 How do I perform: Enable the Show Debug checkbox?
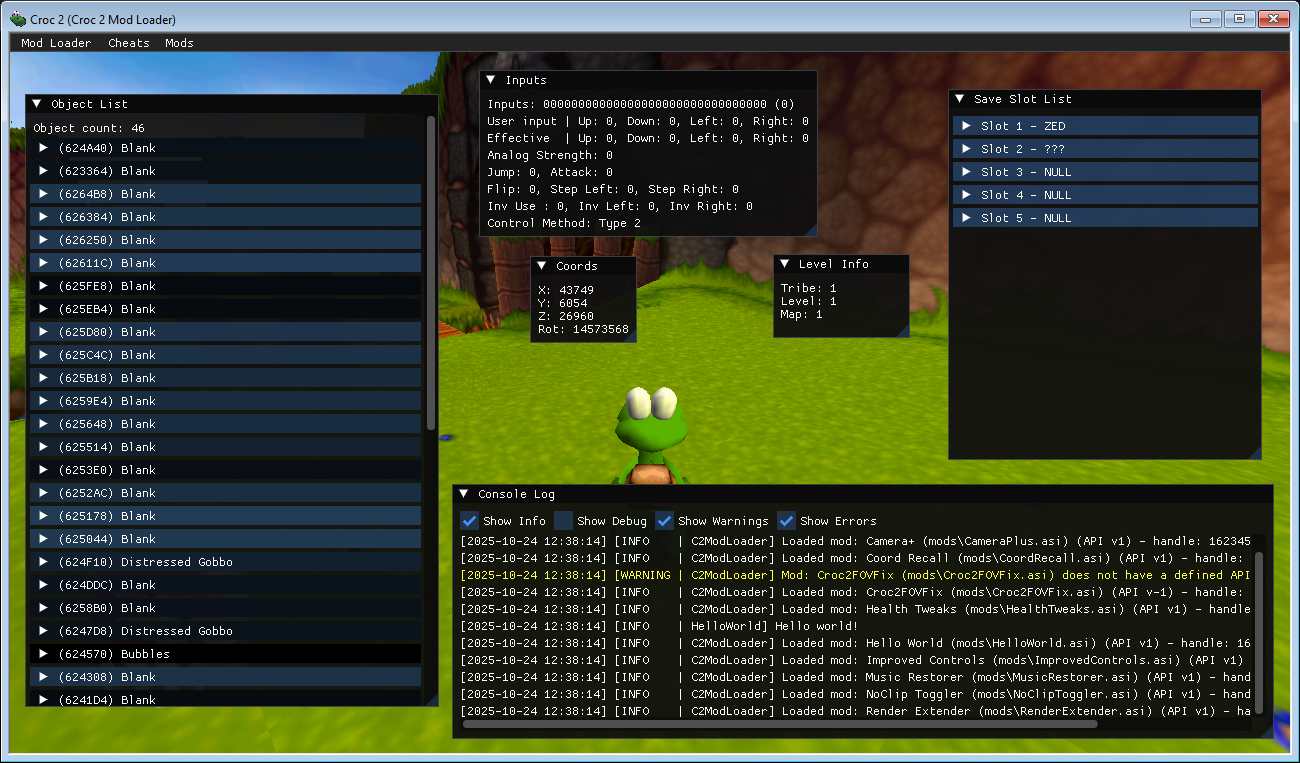563,520
